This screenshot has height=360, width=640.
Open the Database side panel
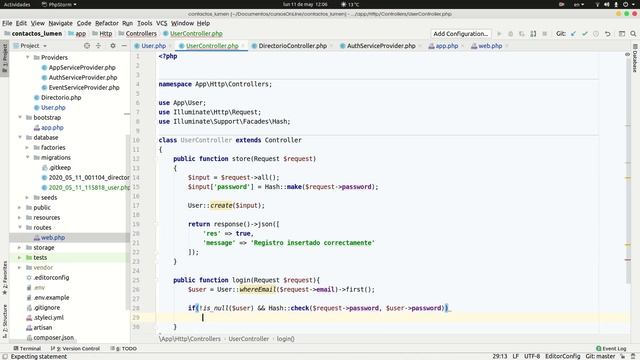635,58
